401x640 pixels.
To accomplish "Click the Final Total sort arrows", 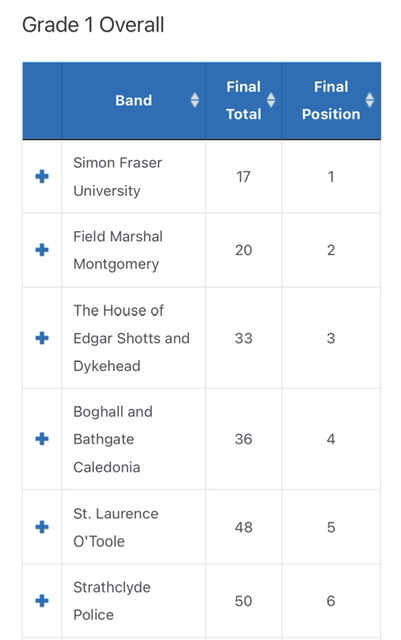I will point(271,100).
